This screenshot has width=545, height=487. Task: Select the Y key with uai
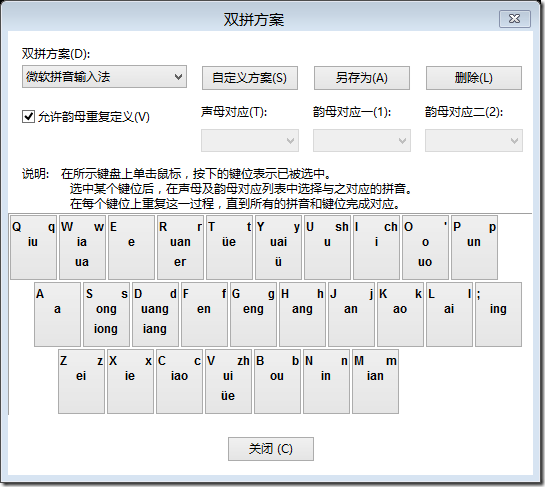pyautogui.click(x=278, y=247)
